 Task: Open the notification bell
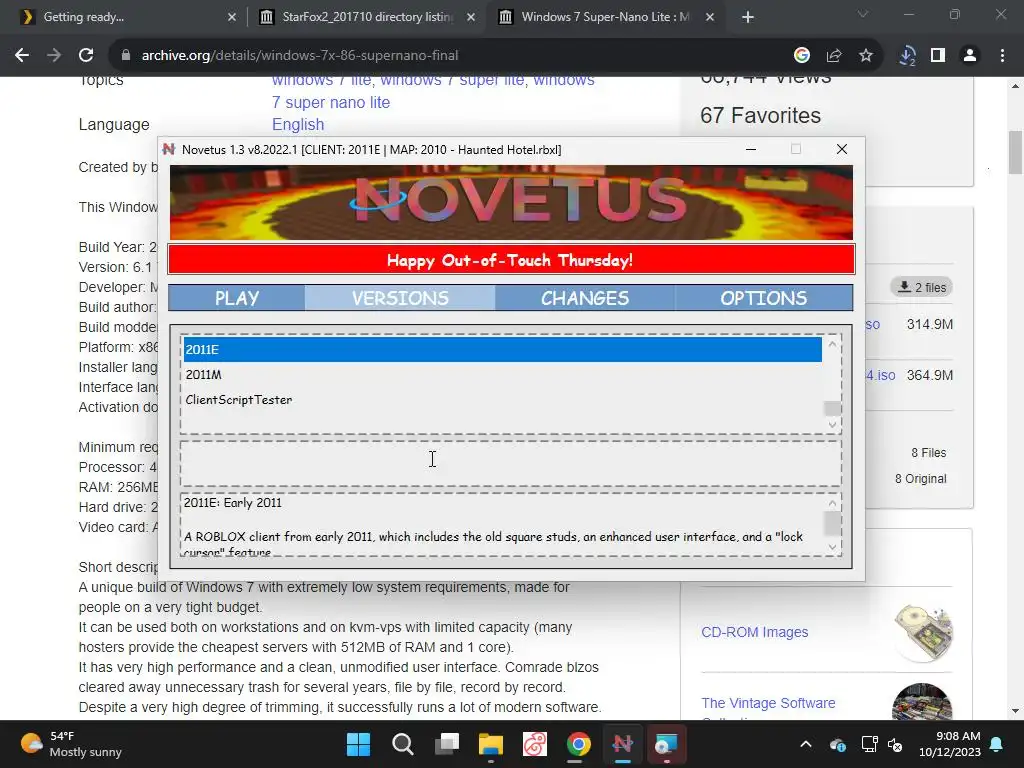pos(997,744)
